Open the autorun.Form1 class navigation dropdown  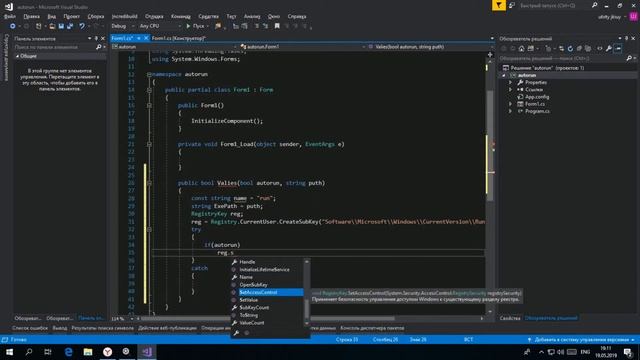[x=302, y=47]
